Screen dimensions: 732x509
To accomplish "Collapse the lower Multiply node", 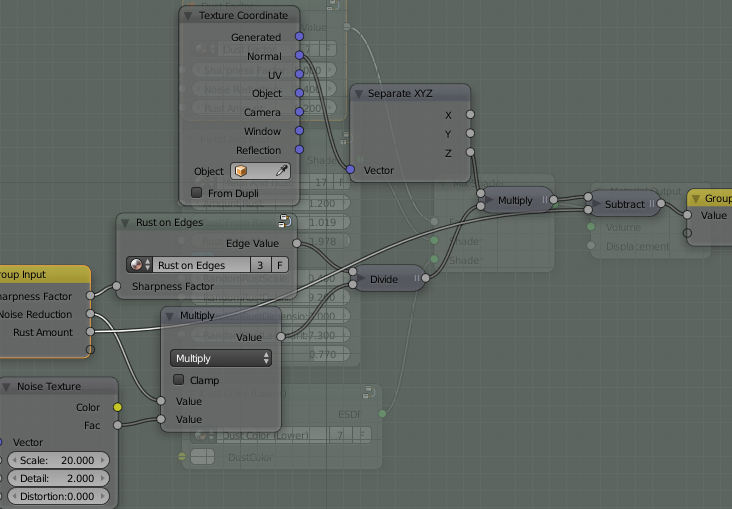I will click(x=169, y=316).
